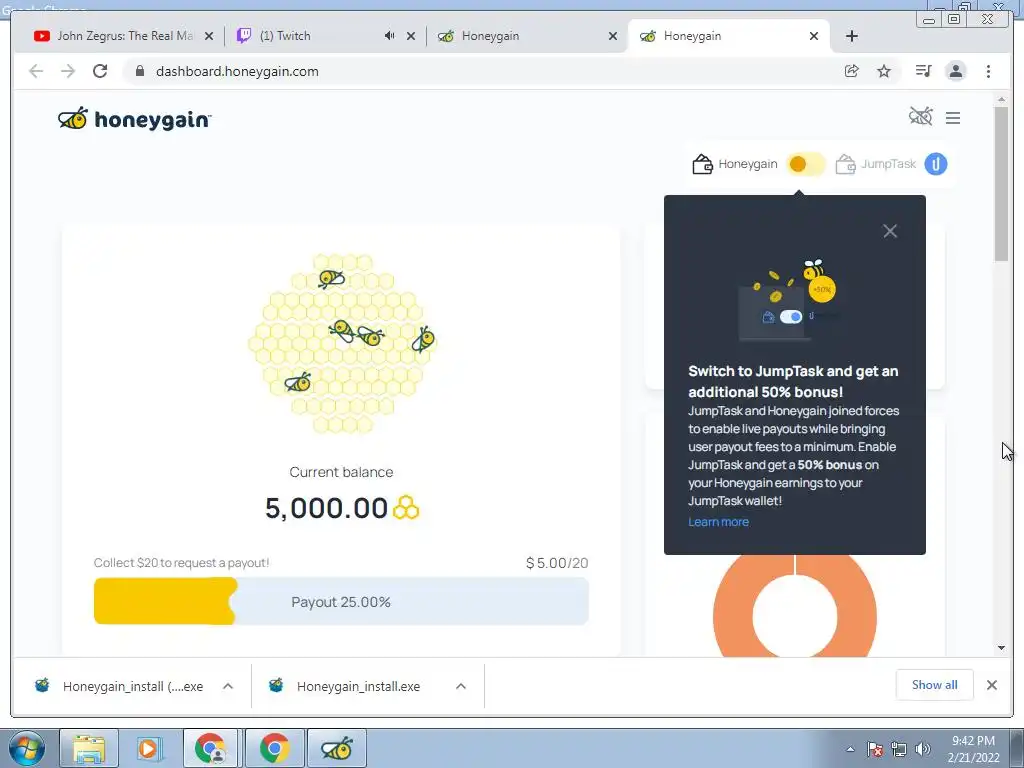
Task: Expand options for Honeygain_install (....exe download
Action: pyautogui.click(x=228, y=686)
